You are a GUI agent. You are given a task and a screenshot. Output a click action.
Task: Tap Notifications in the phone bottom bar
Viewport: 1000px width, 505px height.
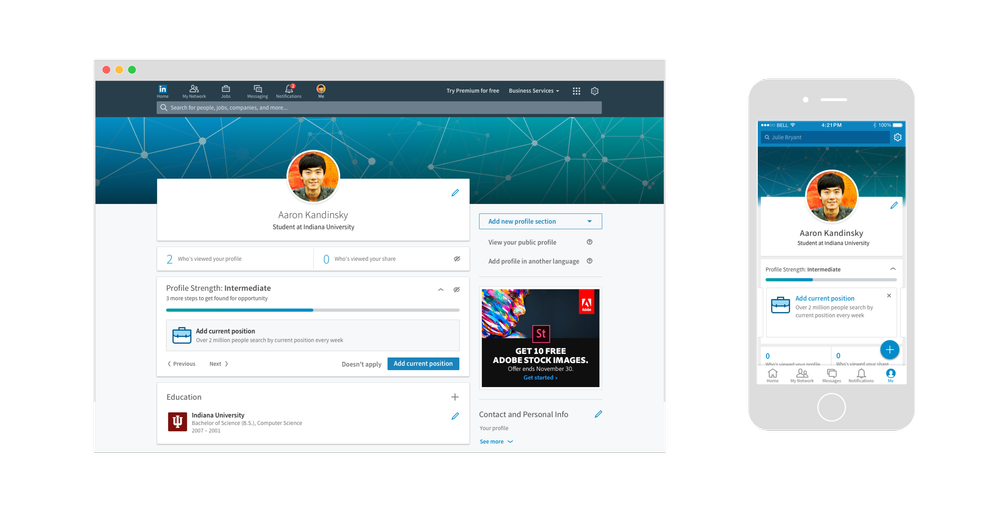861,376
